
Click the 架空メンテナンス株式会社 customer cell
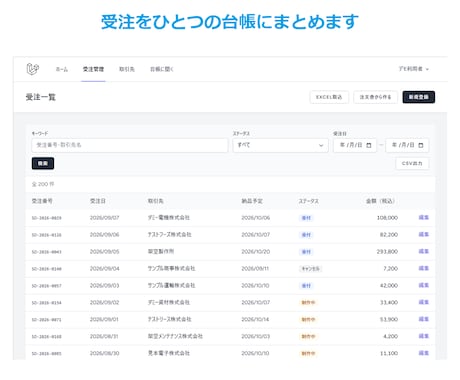click(x=175, y=336)
